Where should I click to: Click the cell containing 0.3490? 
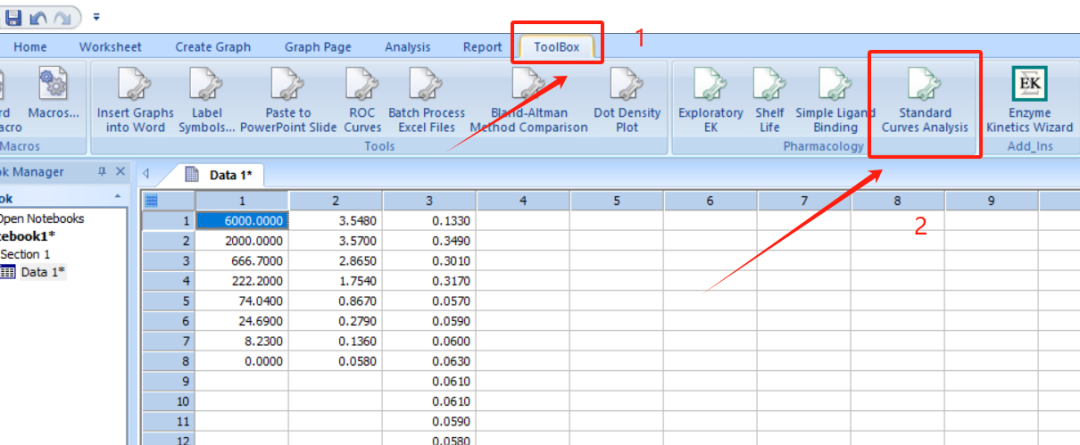[429, 240]
